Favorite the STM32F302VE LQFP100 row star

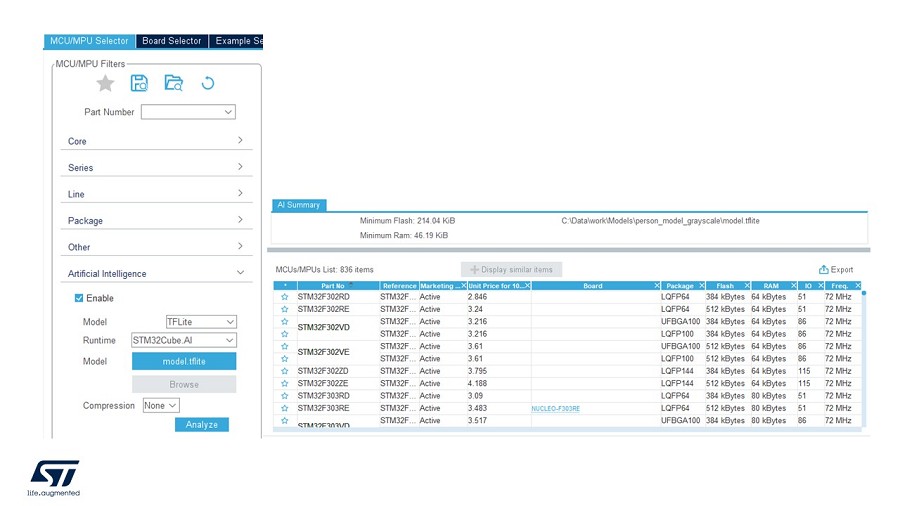(285, 359)
